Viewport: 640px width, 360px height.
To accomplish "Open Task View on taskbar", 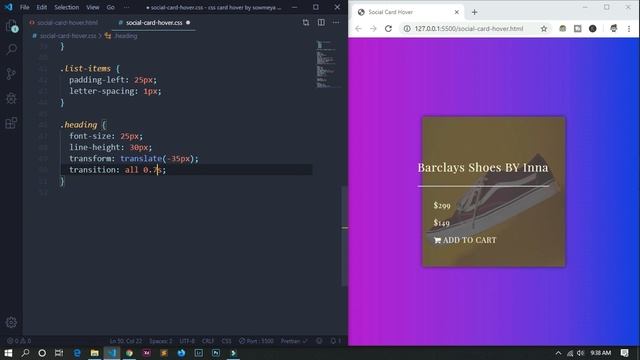I will pos(59,353).
